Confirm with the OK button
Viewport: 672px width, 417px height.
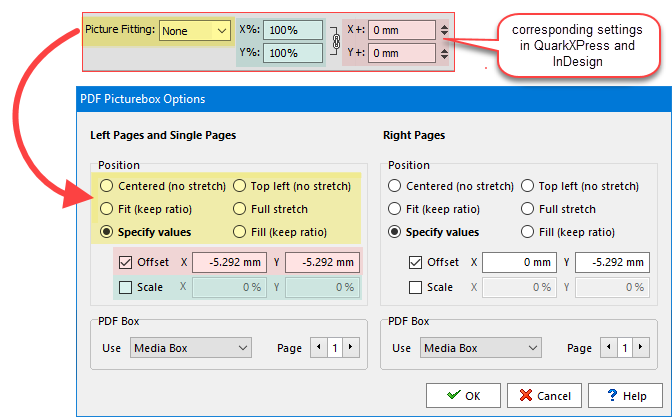coord(463,396)
